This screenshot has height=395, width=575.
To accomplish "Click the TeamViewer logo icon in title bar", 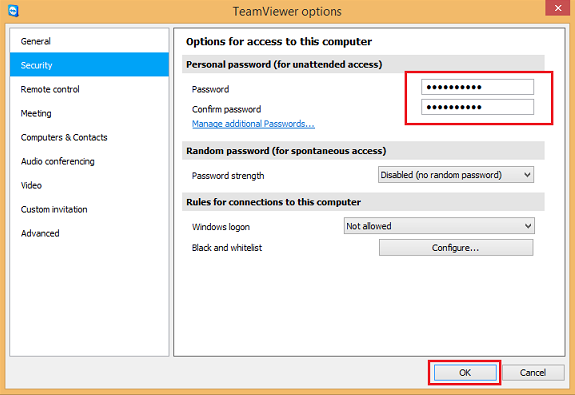I will tap(13, 11).
